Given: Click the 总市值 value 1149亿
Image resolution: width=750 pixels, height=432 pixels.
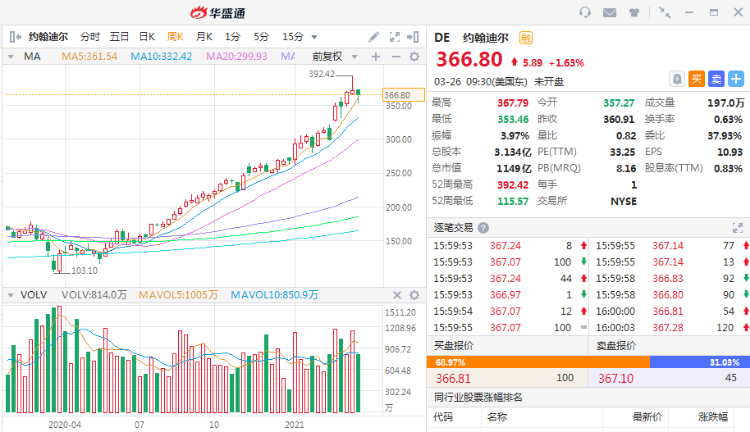Looking at the screenshot, I should [514, 168].
